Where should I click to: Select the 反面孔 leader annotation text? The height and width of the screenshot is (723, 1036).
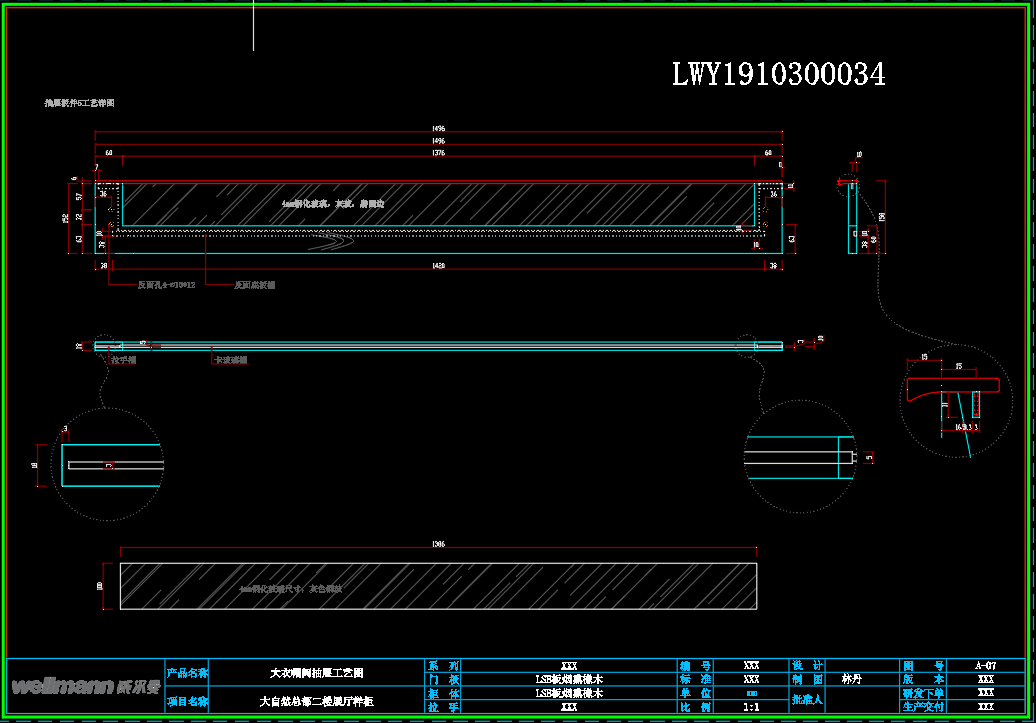tap(166, 285)
